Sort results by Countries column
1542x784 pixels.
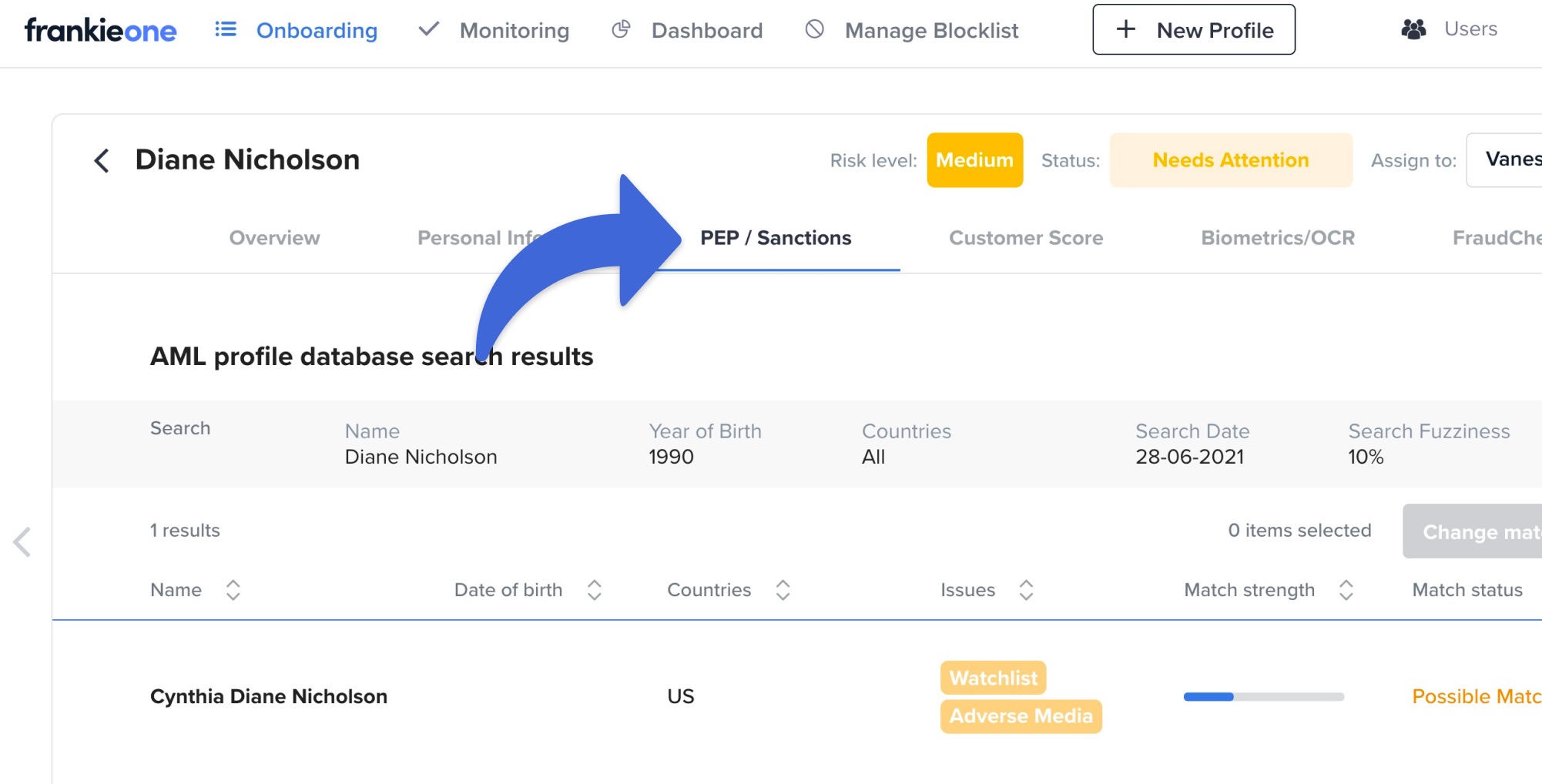783,590
